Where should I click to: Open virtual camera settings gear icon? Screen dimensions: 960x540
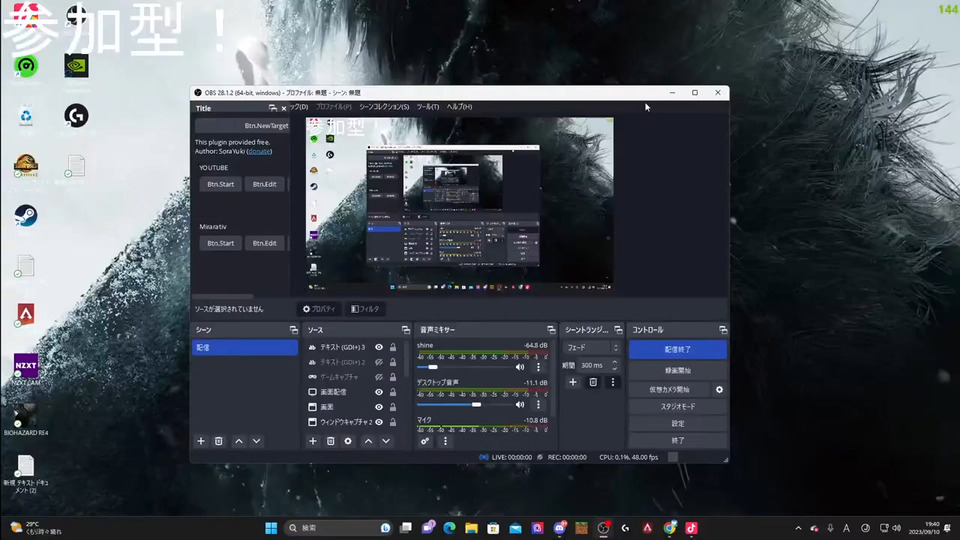(x=719, y=389)
